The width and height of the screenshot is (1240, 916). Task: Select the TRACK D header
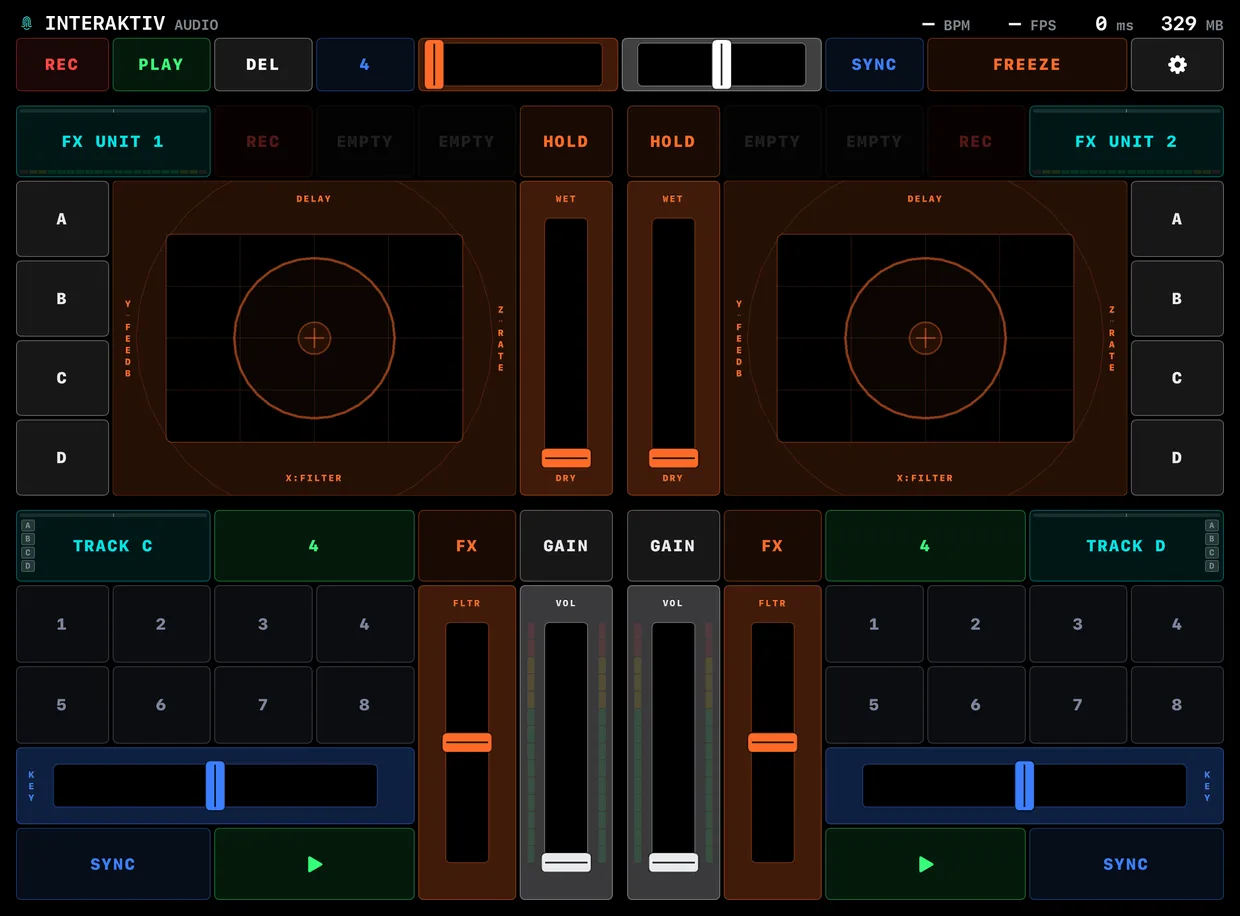[1126, 546]
